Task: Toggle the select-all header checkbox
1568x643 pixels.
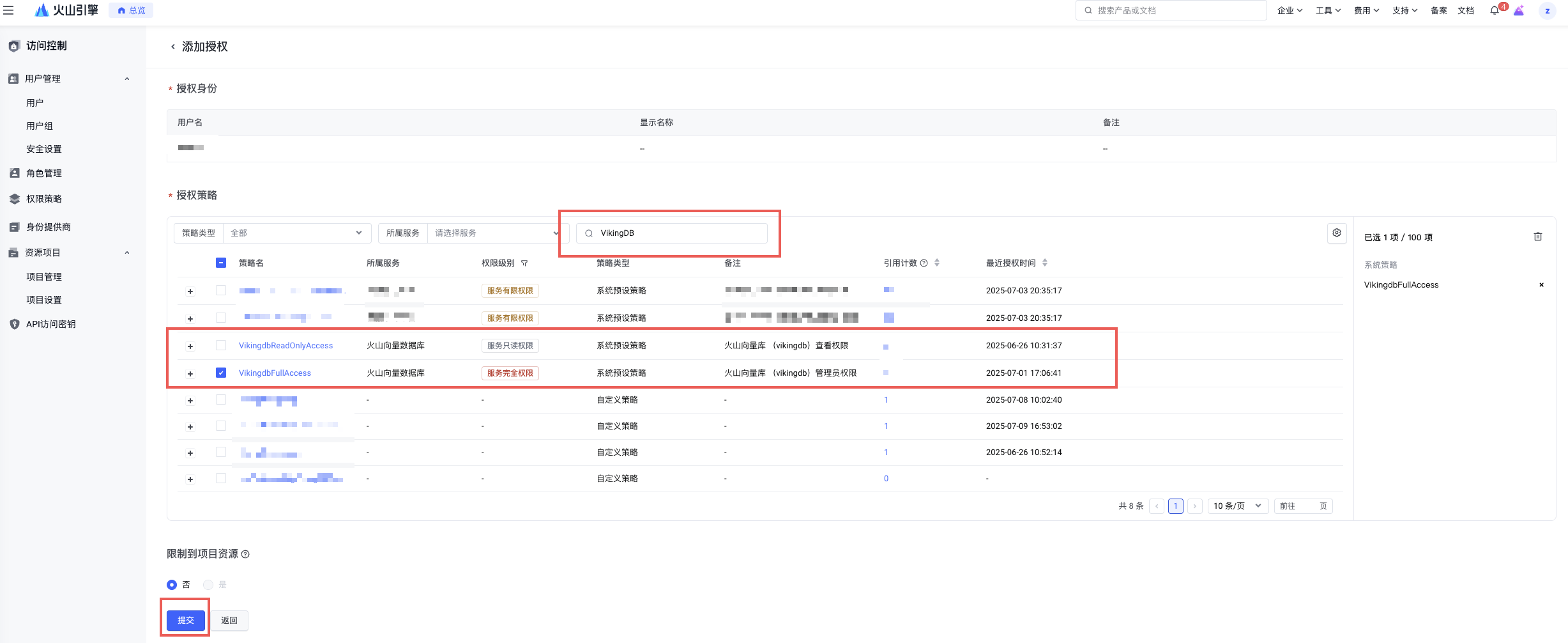Action: pyautogui.click(x=221, y=263)
